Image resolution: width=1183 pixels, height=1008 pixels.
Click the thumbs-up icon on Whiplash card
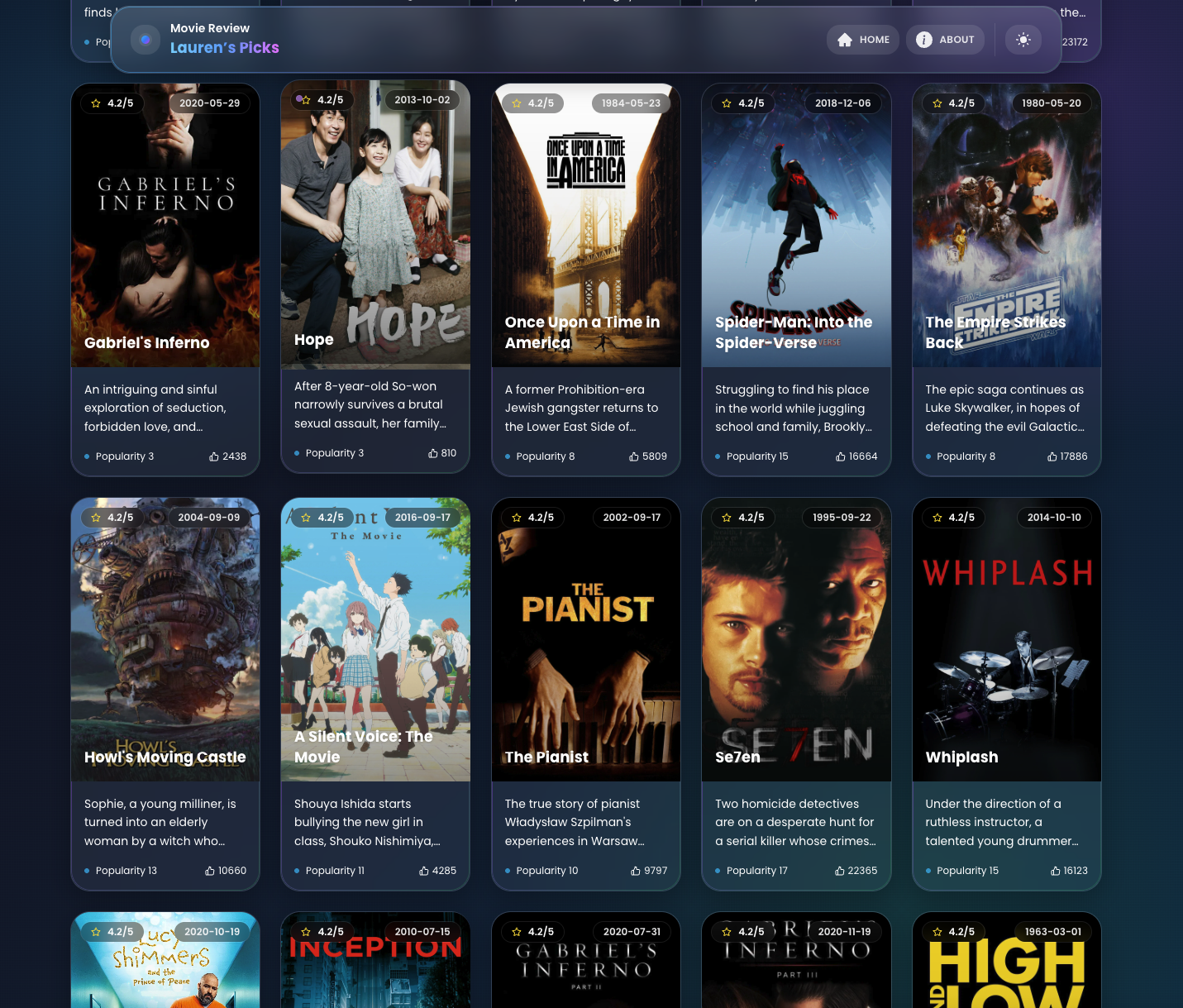1056,871
